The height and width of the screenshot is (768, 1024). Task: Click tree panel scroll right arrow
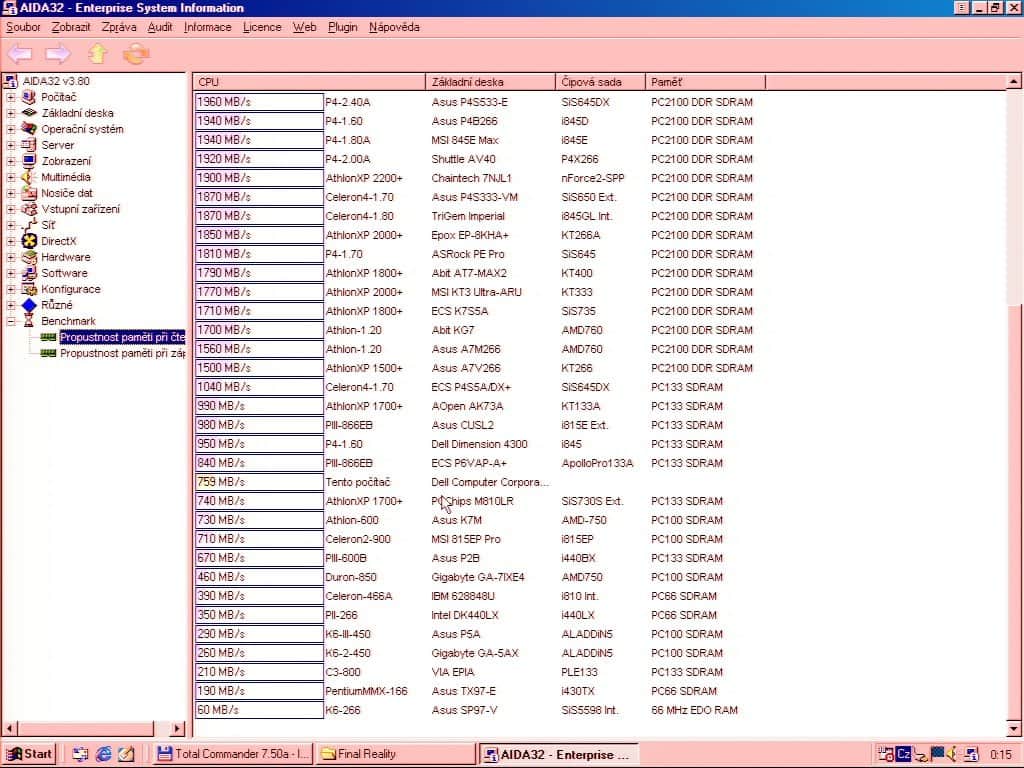coord(178,728)
